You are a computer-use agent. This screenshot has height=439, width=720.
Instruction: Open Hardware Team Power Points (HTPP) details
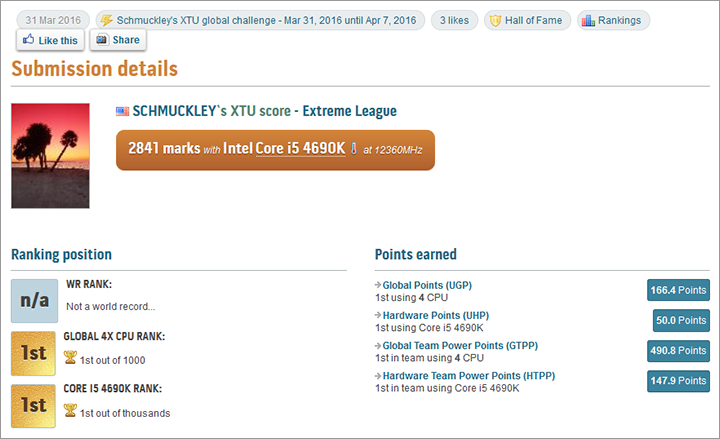click(x=469, y=376)
